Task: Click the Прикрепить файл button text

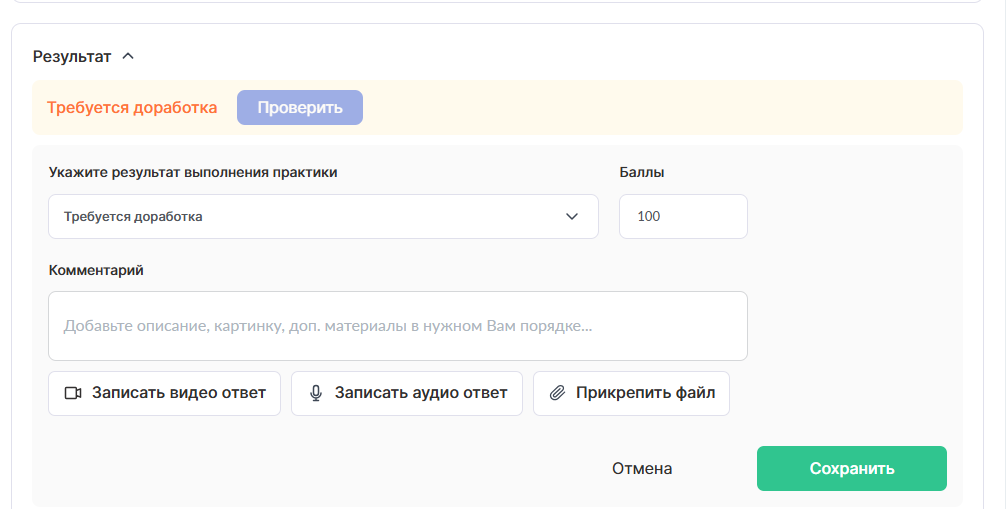Action: (645, 393)
